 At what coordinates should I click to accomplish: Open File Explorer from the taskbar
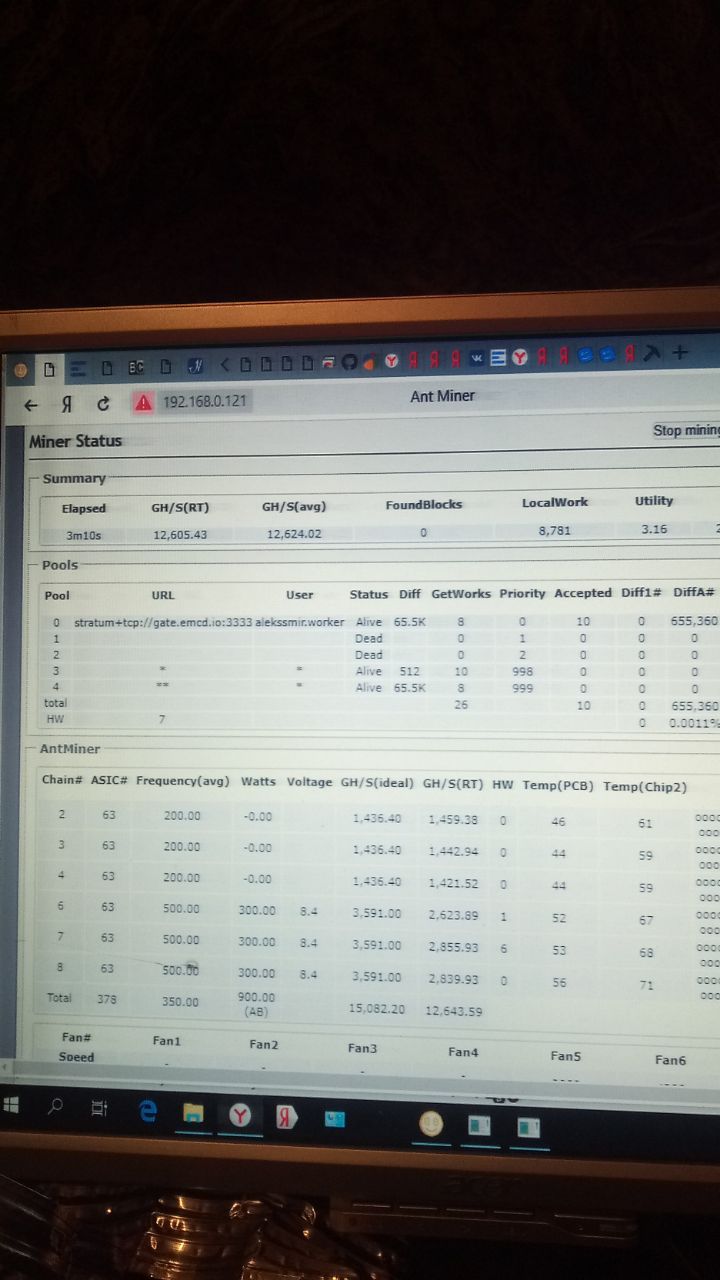coord(193,1113)
